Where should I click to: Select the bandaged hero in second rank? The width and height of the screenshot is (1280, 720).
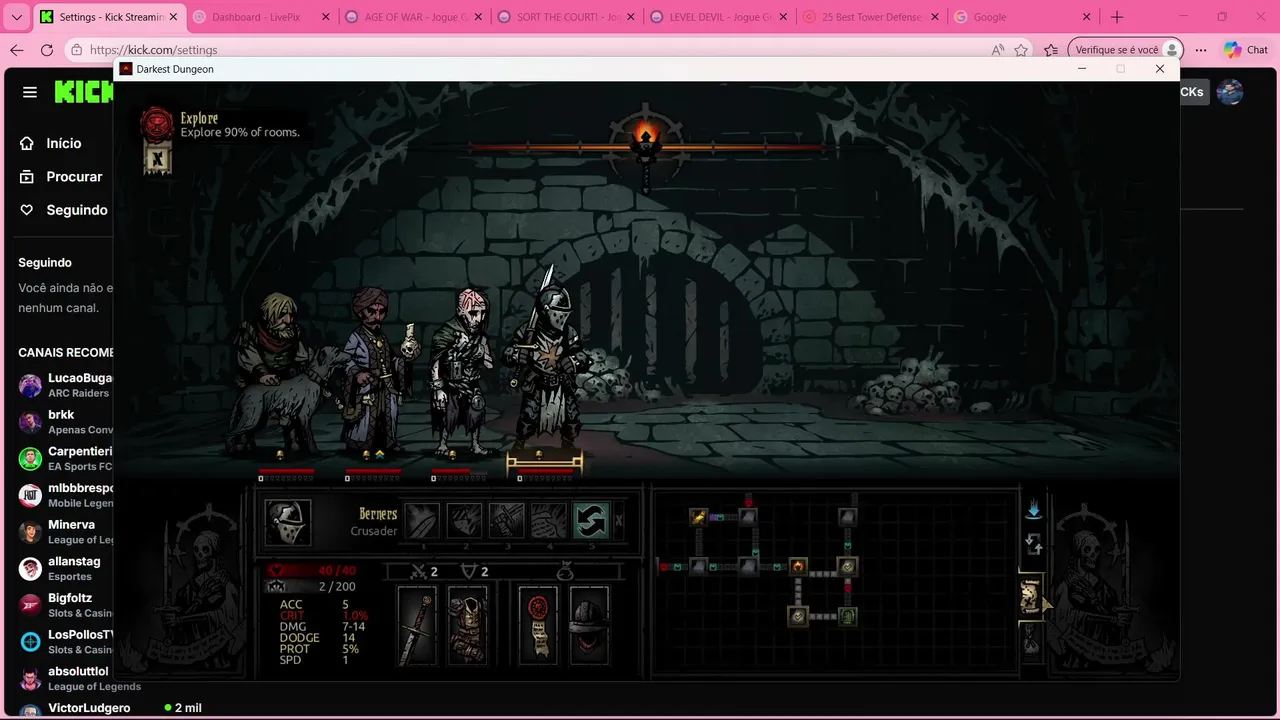[x=462, y=370]
